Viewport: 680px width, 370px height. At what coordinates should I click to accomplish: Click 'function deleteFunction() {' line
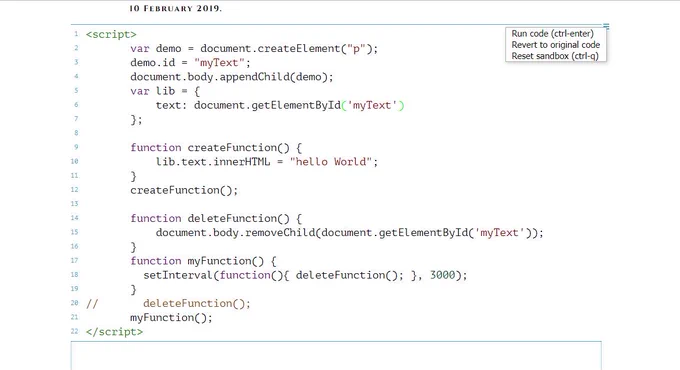216,219
